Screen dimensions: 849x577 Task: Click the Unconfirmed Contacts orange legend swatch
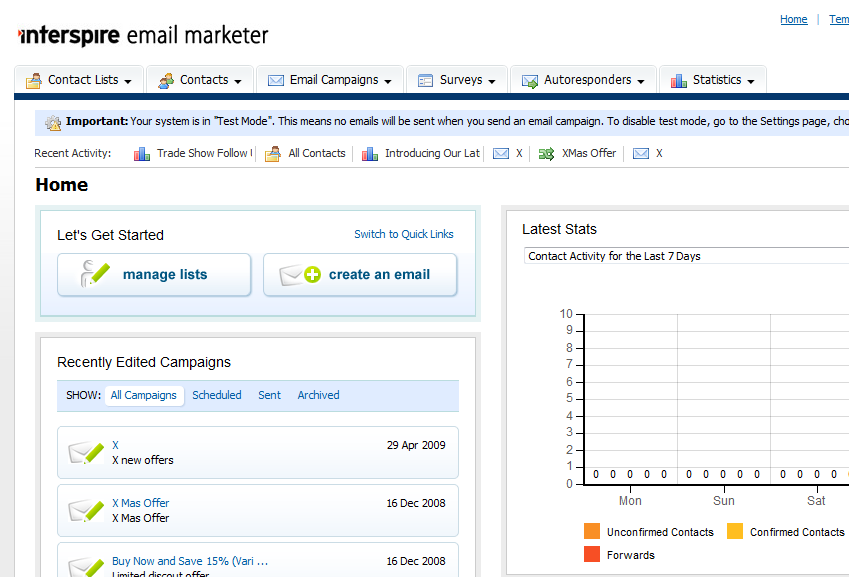592,531
